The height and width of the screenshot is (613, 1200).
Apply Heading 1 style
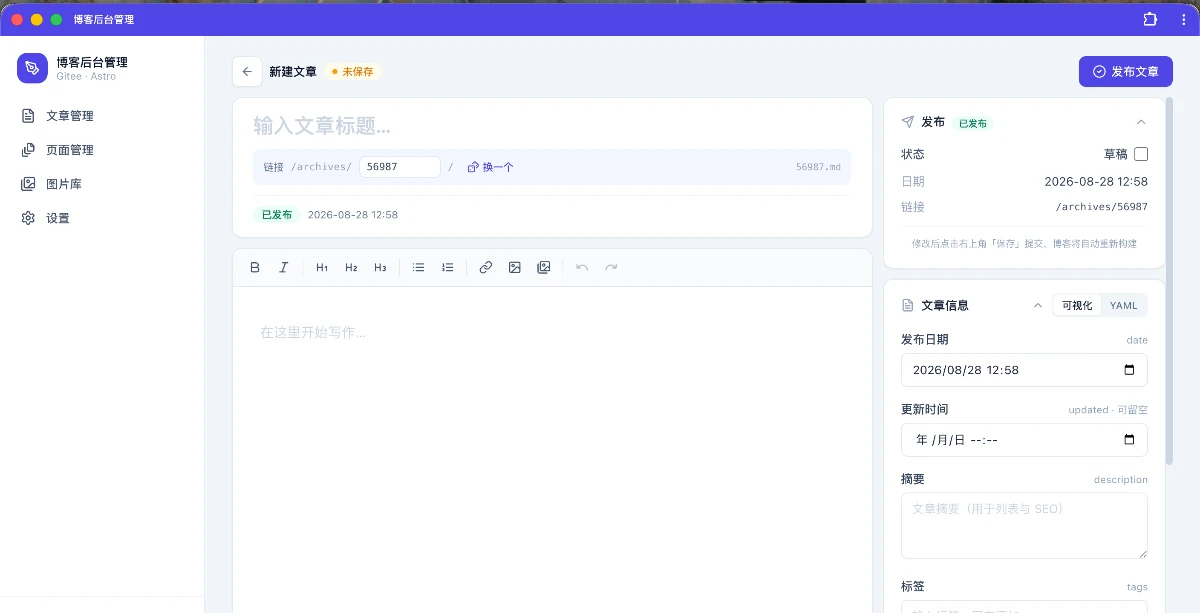[x=322, y=268]
